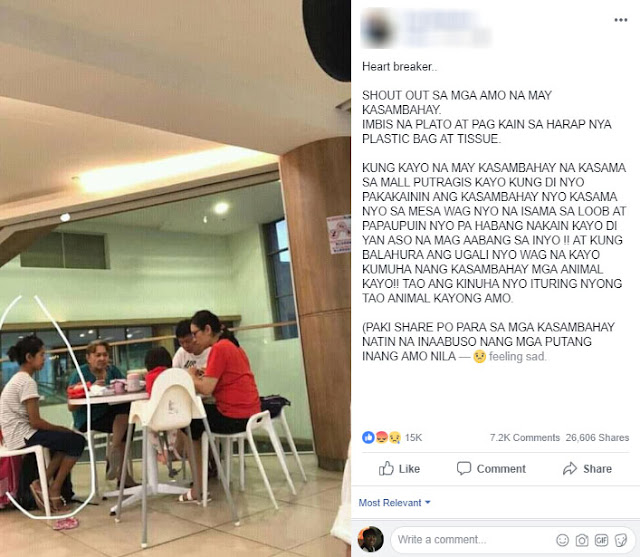
Task: Click the feeling sad status text
Action: [x=517, y=356]
